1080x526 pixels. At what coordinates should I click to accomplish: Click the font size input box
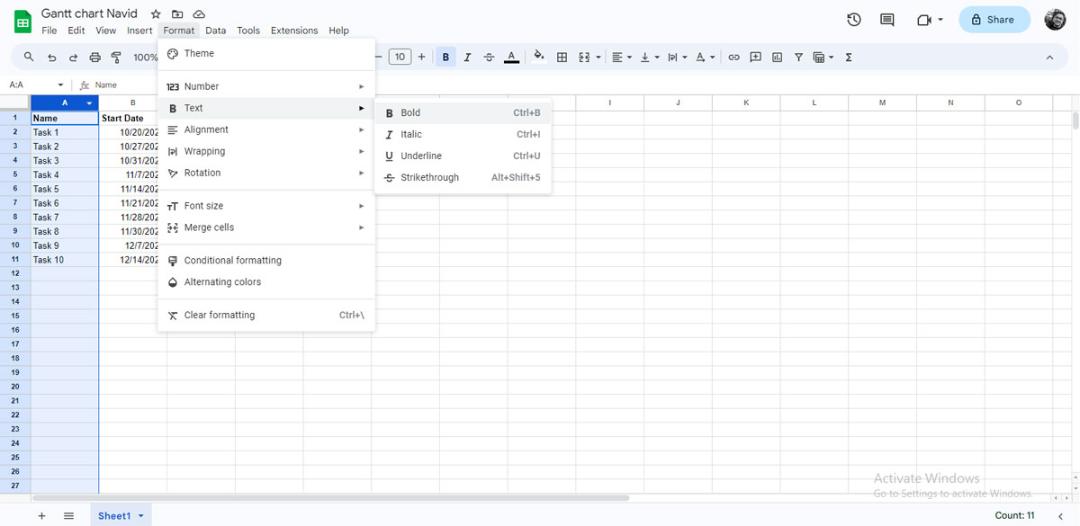tap(399, 57)
